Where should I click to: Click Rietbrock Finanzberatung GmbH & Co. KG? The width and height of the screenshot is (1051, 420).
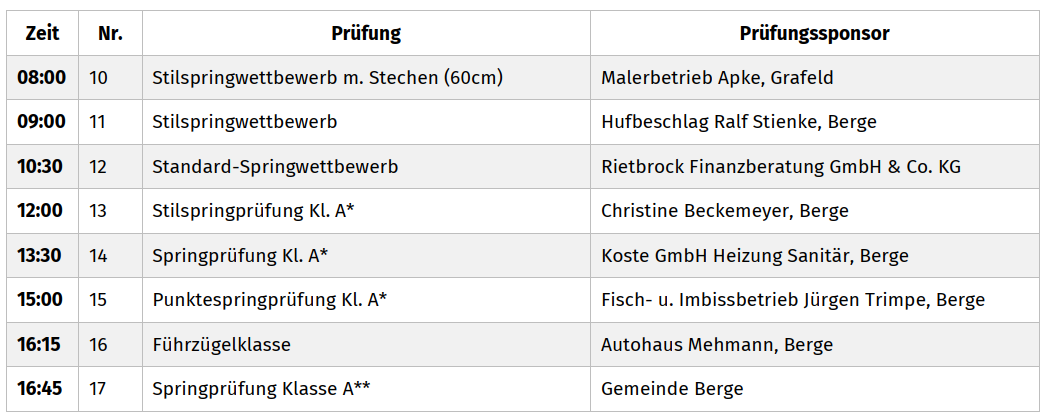click(781, 167)
